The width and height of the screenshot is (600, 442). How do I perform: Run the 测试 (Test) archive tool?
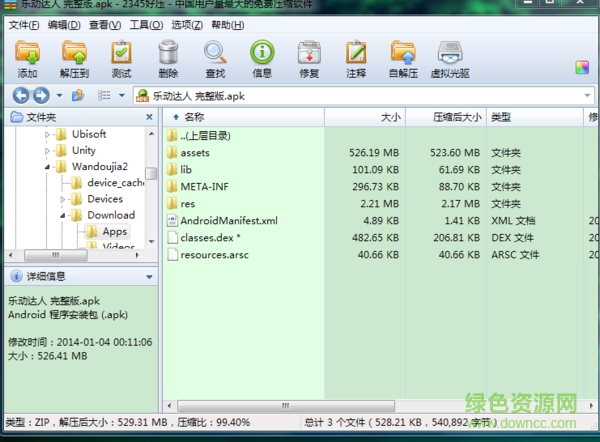(x=121, y=57)
